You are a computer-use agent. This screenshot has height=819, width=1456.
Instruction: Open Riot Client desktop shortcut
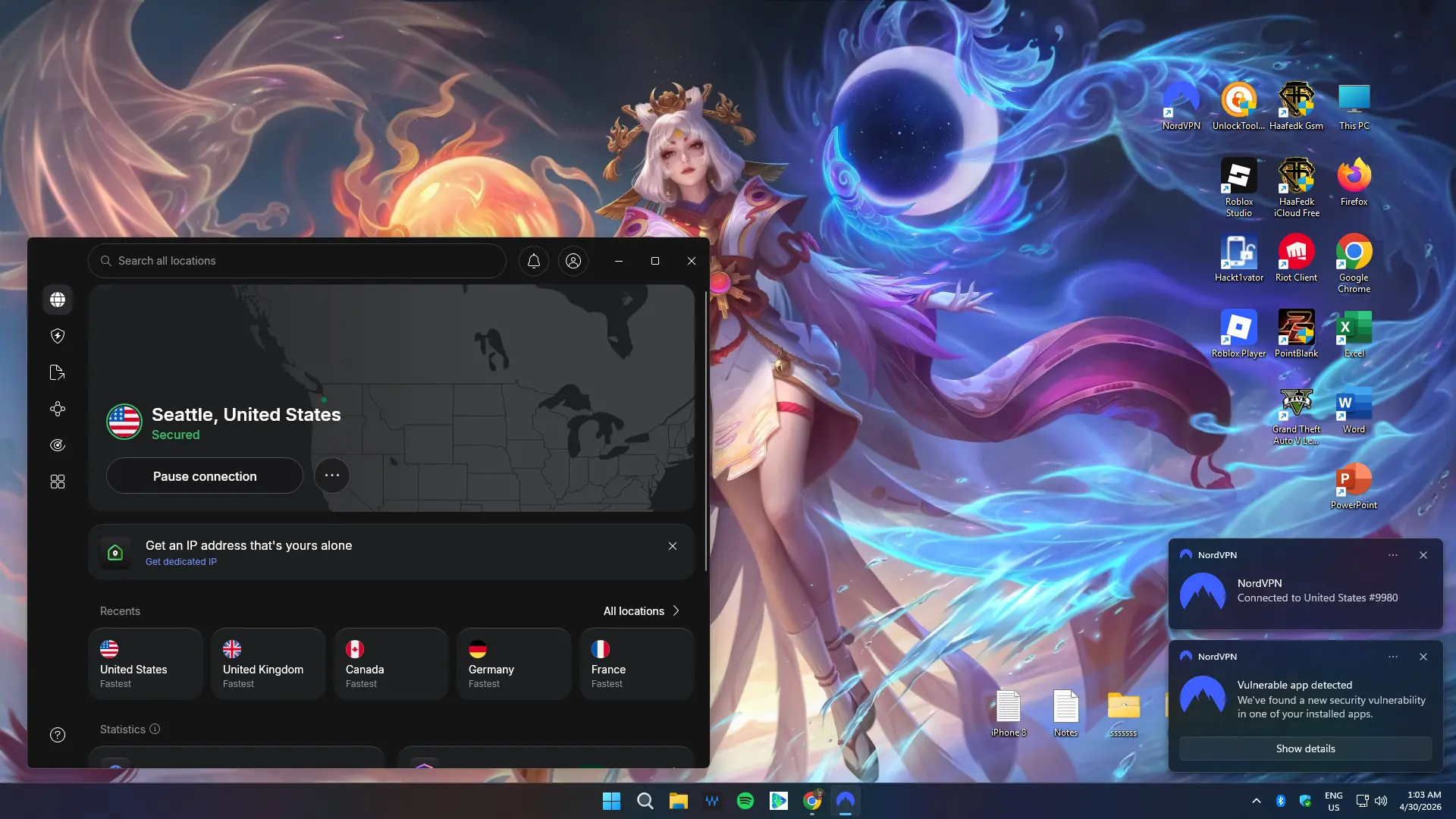point(1297,258)
